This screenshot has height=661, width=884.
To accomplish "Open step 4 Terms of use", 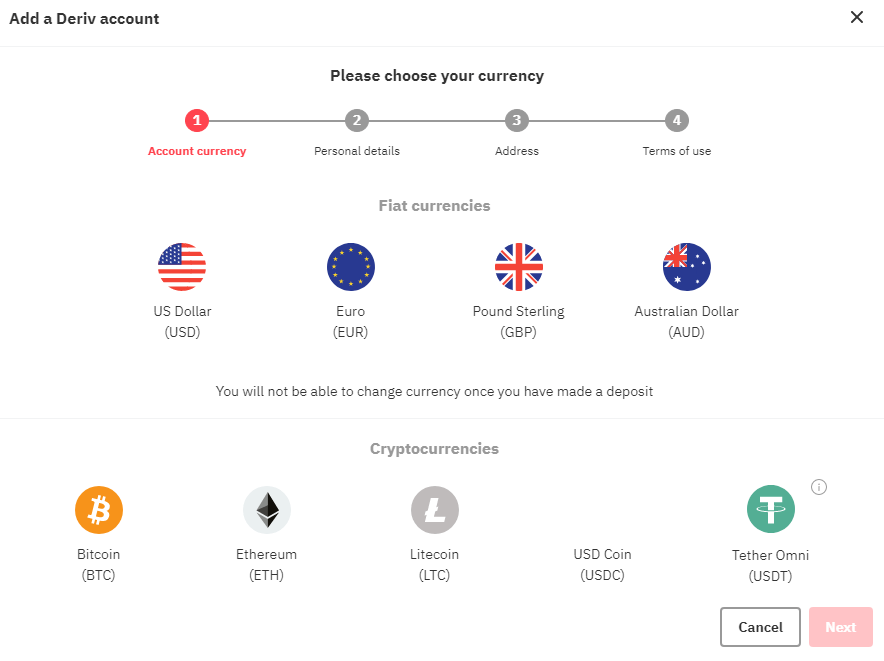I will 676,120.
